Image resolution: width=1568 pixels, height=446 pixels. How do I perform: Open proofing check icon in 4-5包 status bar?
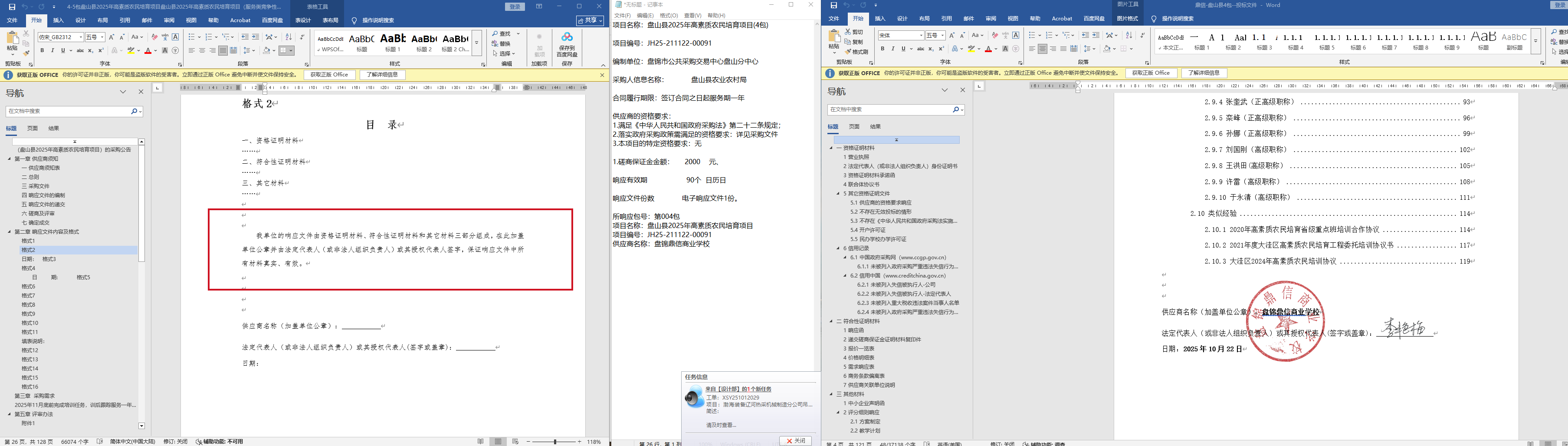point(100,442)
